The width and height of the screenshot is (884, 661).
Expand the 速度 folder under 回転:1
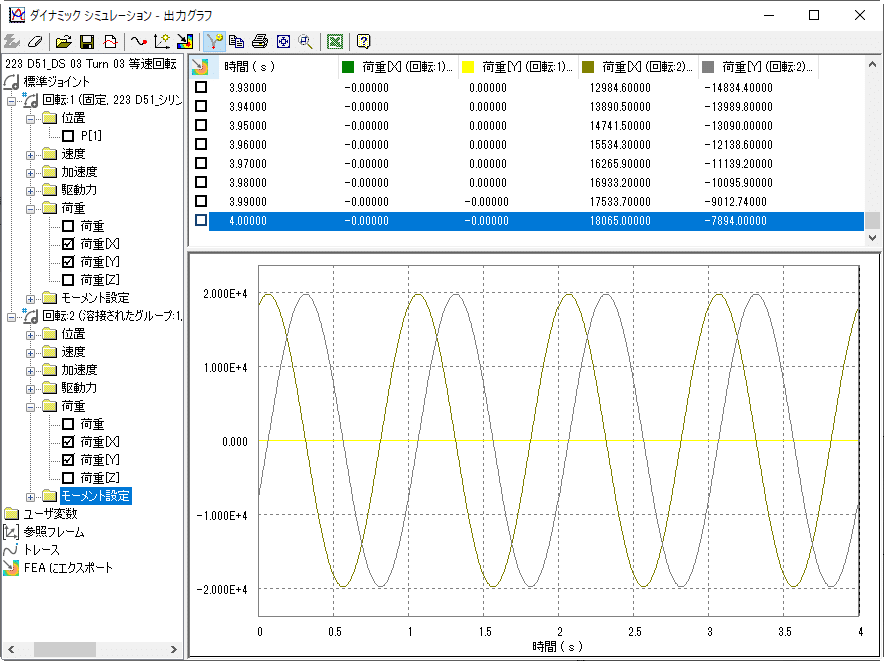click(31, 154)
